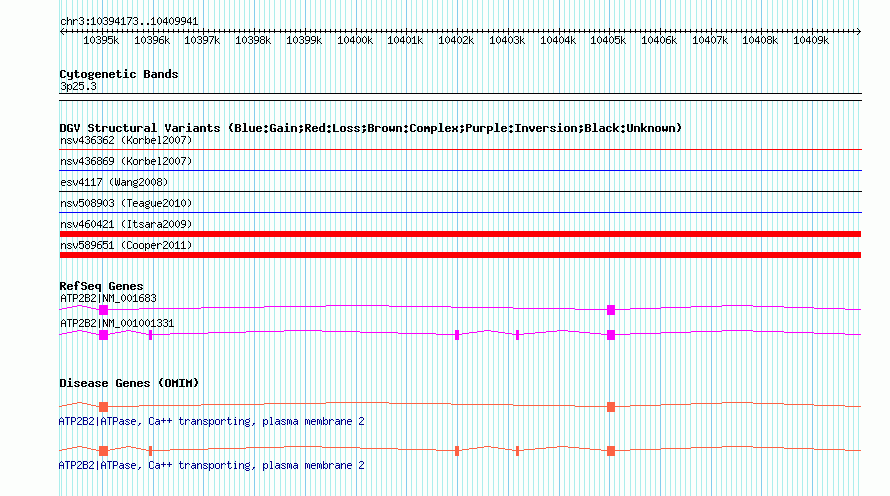This screenshot has width=890, height=496.
Task: Select the black line under esv4117
Action: [x=460, y=191]
